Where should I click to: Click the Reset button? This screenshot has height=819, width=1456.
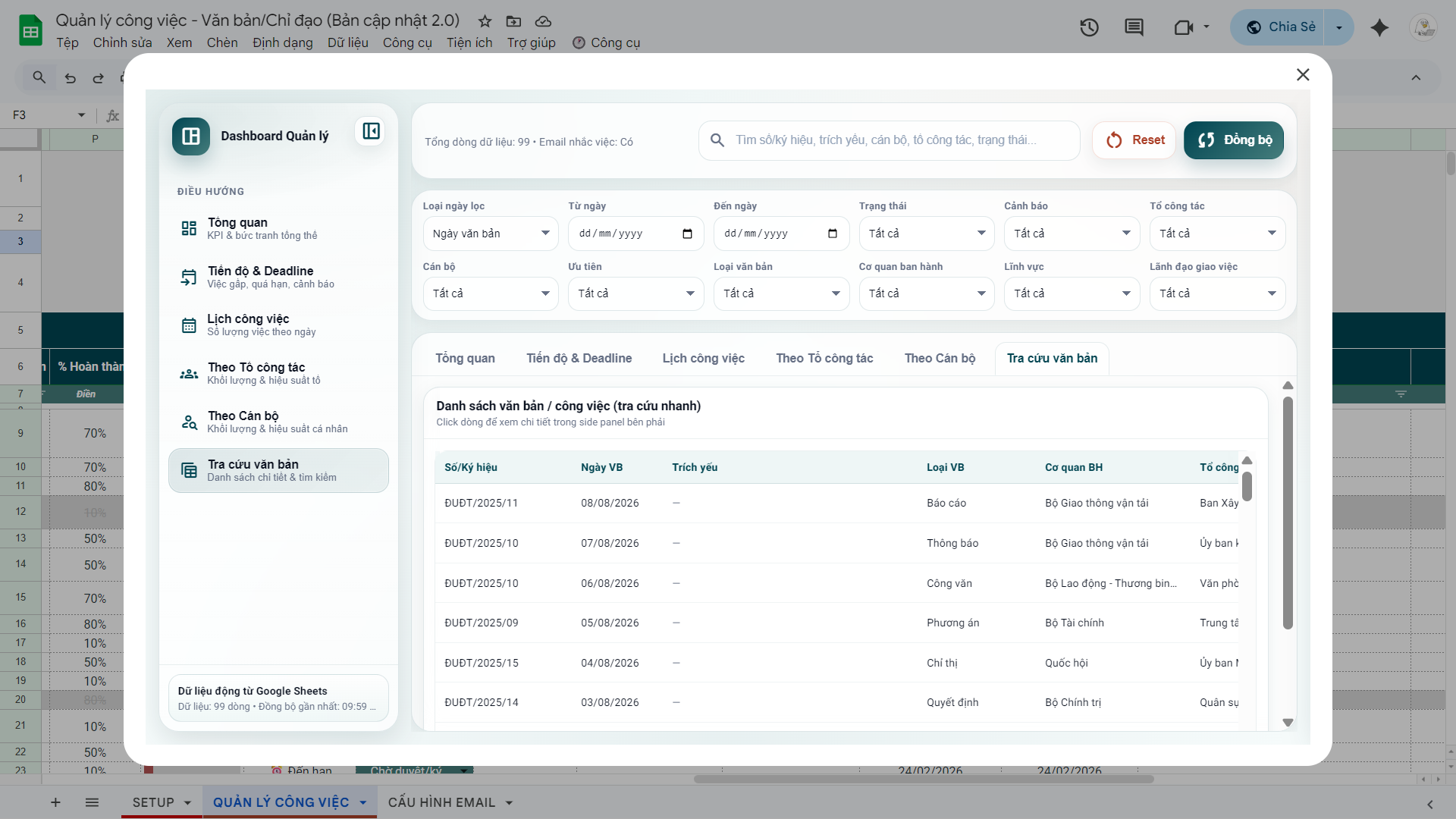(1134, 140)
